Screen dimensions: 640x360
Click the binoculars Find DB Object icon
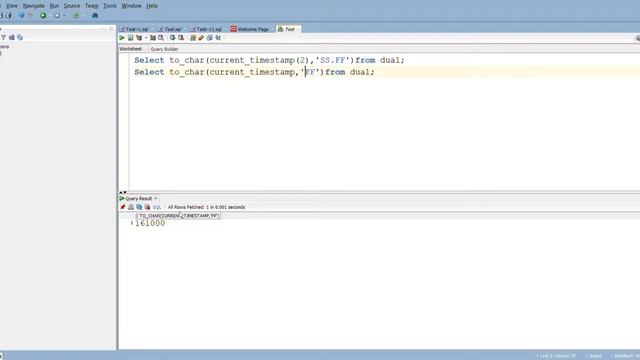point(95,16)
